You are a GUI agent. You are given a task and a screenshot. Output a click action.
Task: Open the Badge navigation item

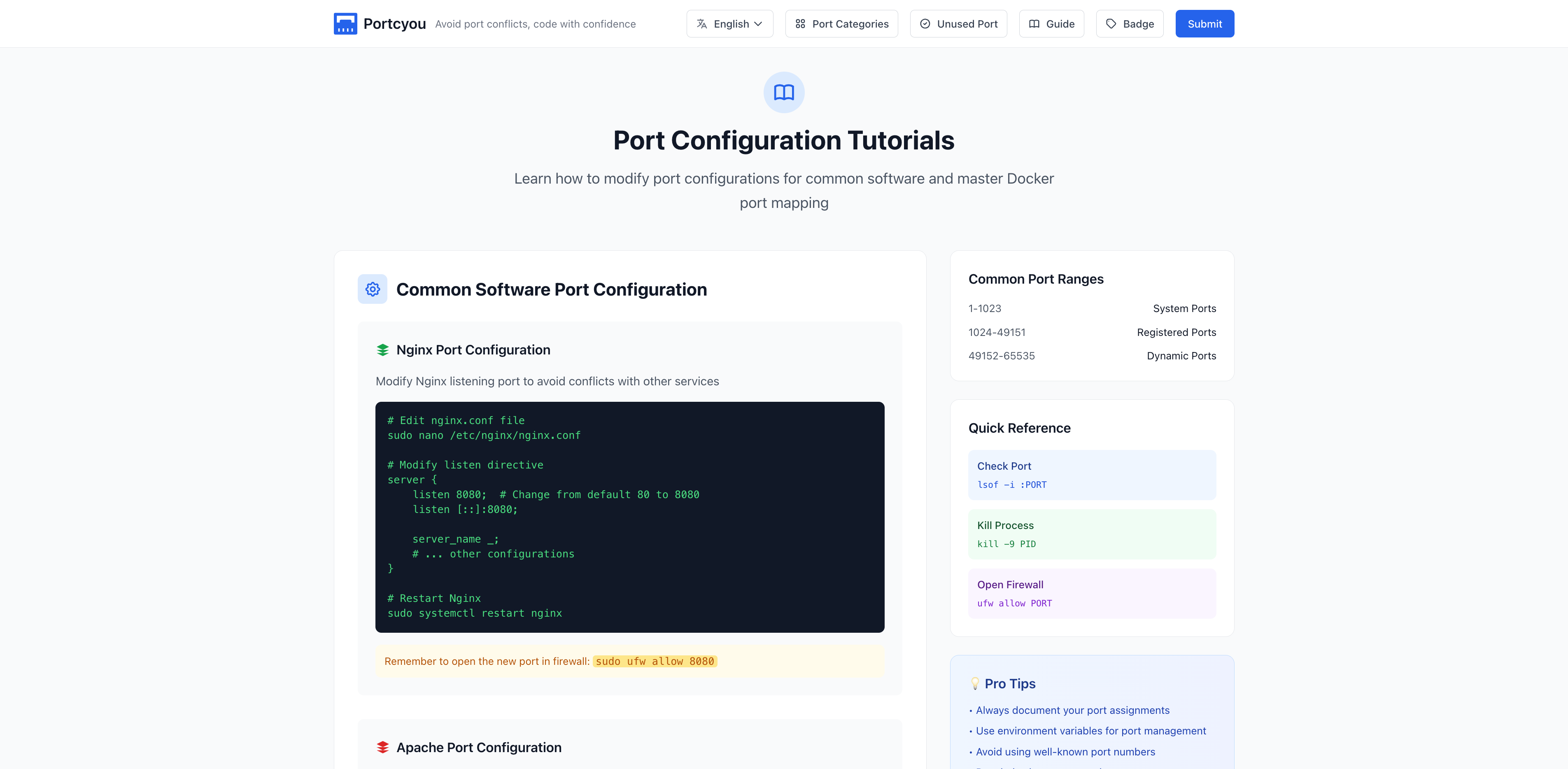click(x=1138, y=24)
